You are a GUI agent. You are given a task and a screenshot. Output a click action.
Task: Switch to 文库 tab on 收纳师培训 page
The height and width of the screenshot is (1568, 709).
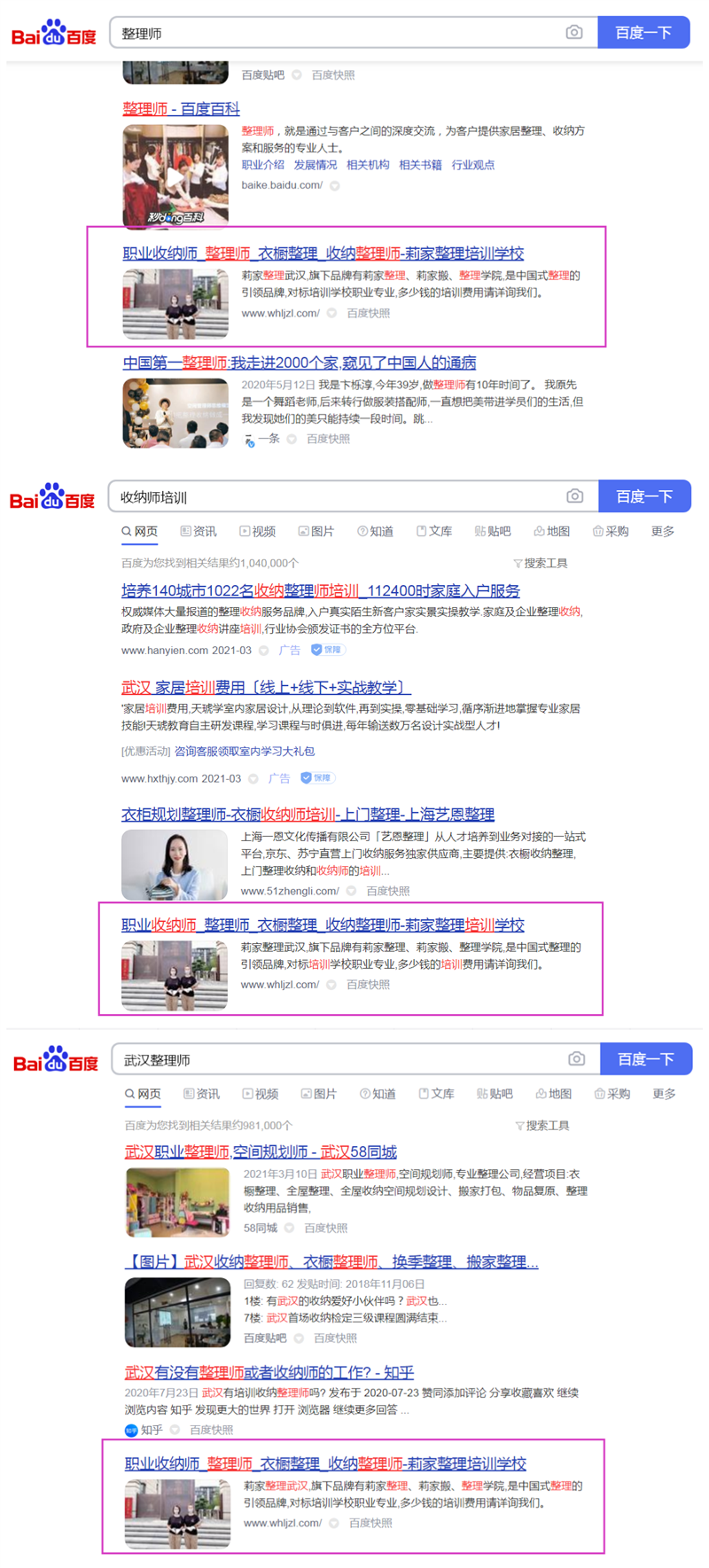pos(434,531)
